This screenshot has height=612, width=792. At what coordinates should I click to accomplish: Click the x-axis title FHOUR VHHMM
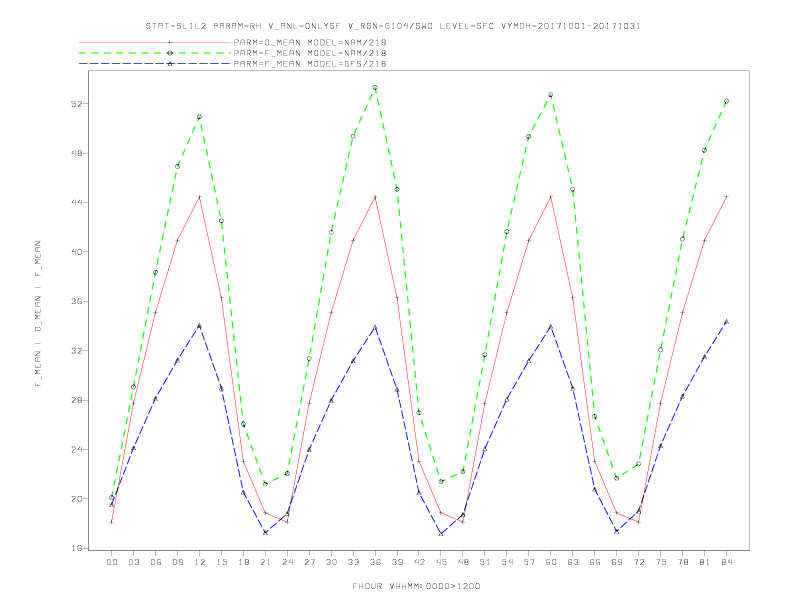pyautogui.click(x=416, y=586)
